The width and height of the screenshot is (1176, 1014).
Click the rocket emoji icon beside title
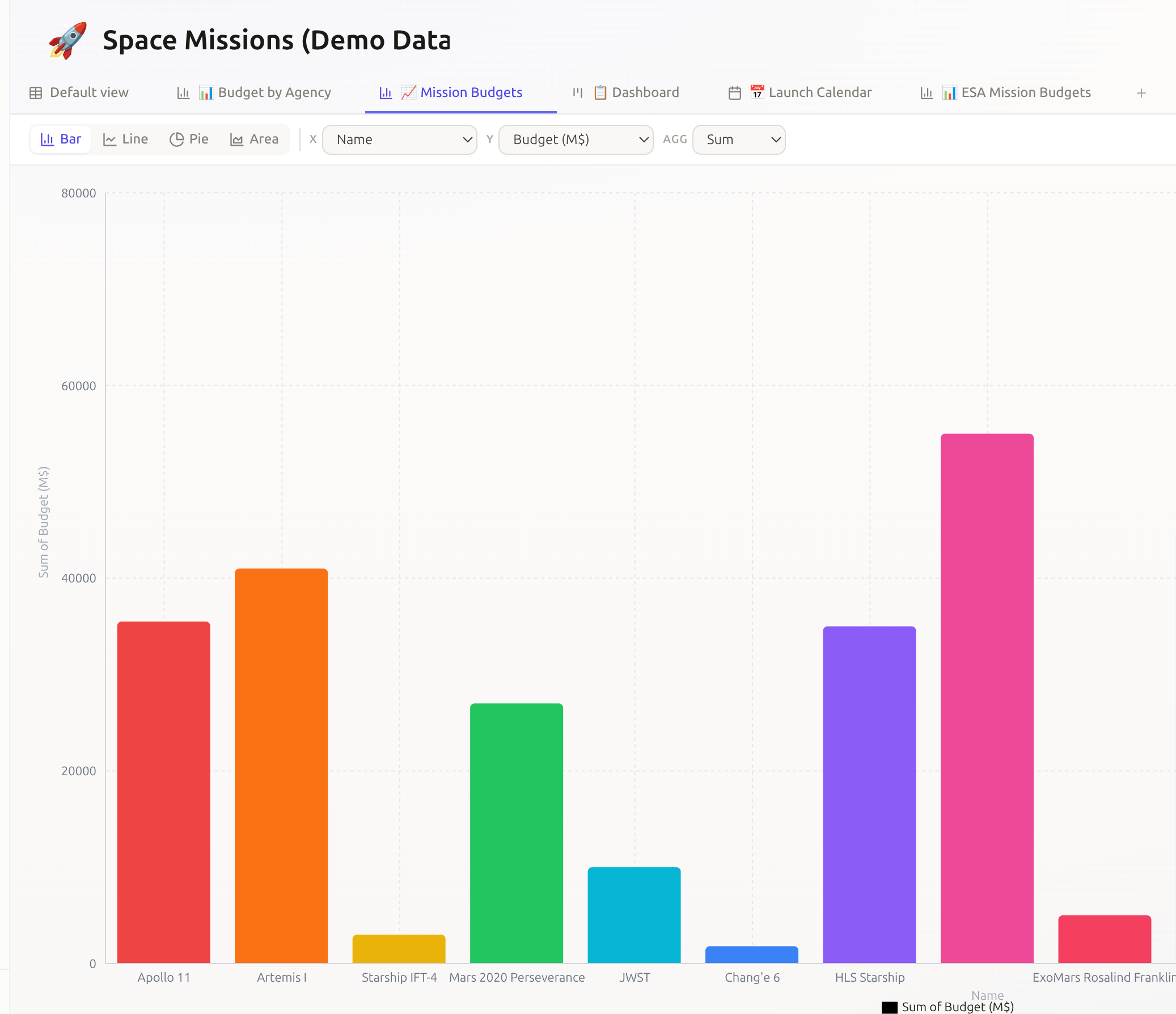67,40
